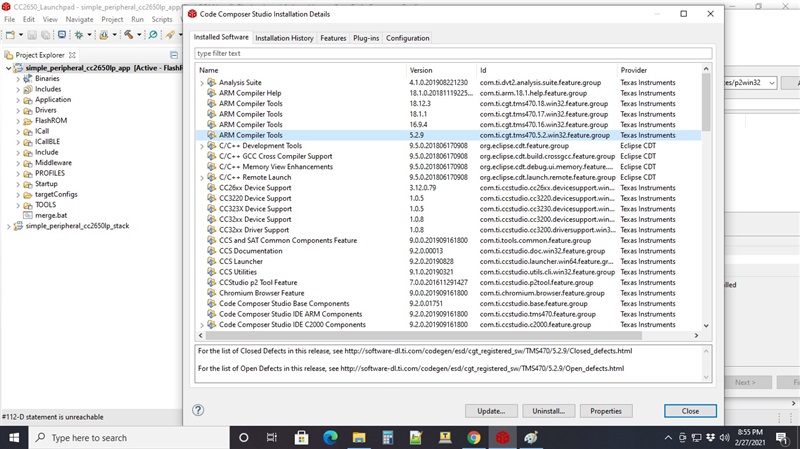Click the Code Composer Studio taskbar icon
The height and width of the screenshot is (449, 800).
[x=503, y=437]
